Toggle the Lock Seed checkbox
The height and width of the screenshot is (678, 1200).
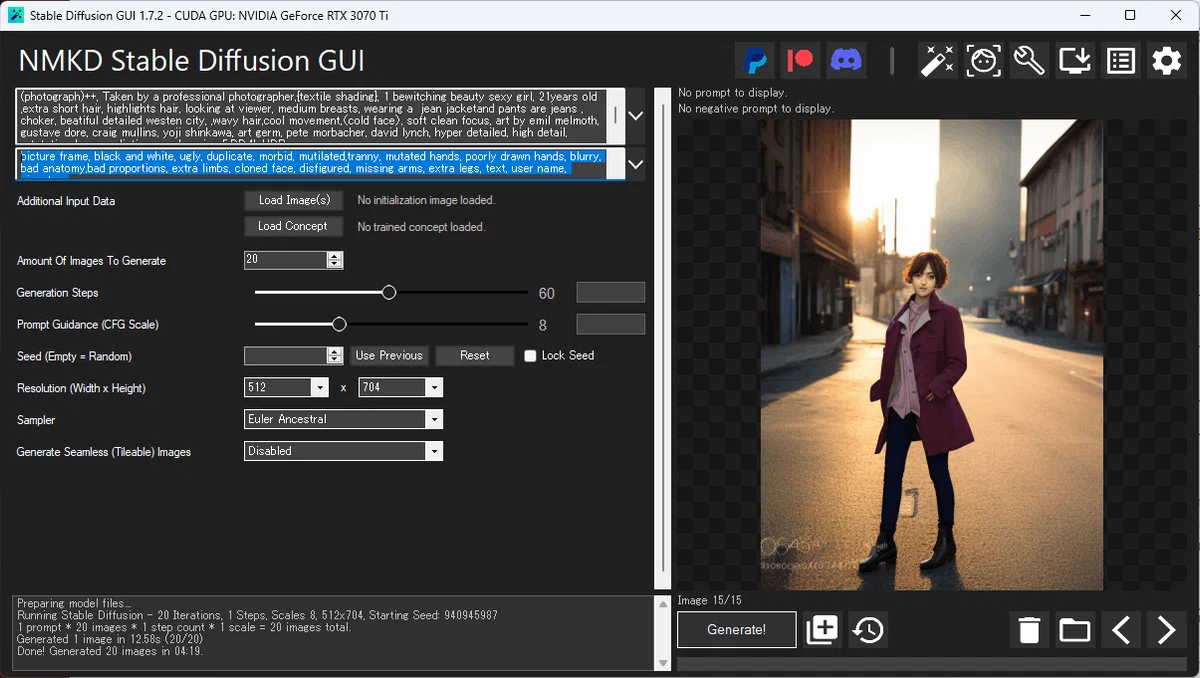pyautogui.click(x=530, y=356)
